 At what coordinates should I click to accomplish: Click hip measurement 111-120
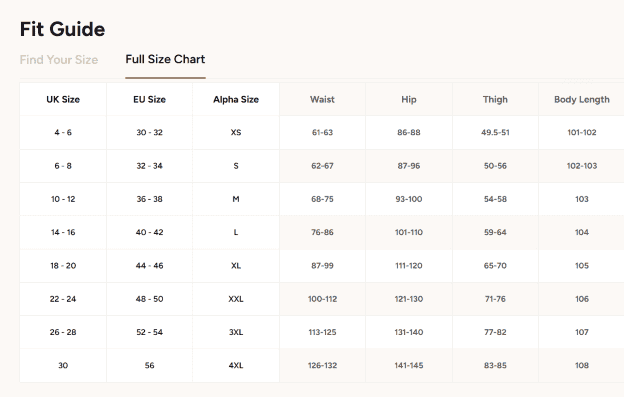(409, 266)
